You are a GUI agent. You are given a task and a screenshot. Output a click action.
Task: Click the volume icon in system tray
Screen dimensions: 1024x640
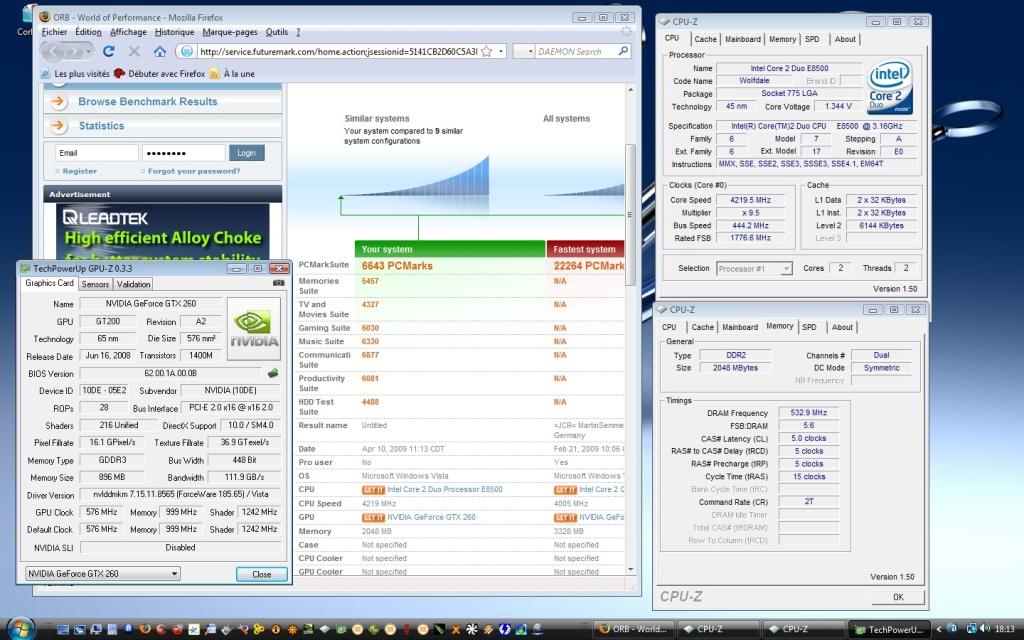[985, 629]
